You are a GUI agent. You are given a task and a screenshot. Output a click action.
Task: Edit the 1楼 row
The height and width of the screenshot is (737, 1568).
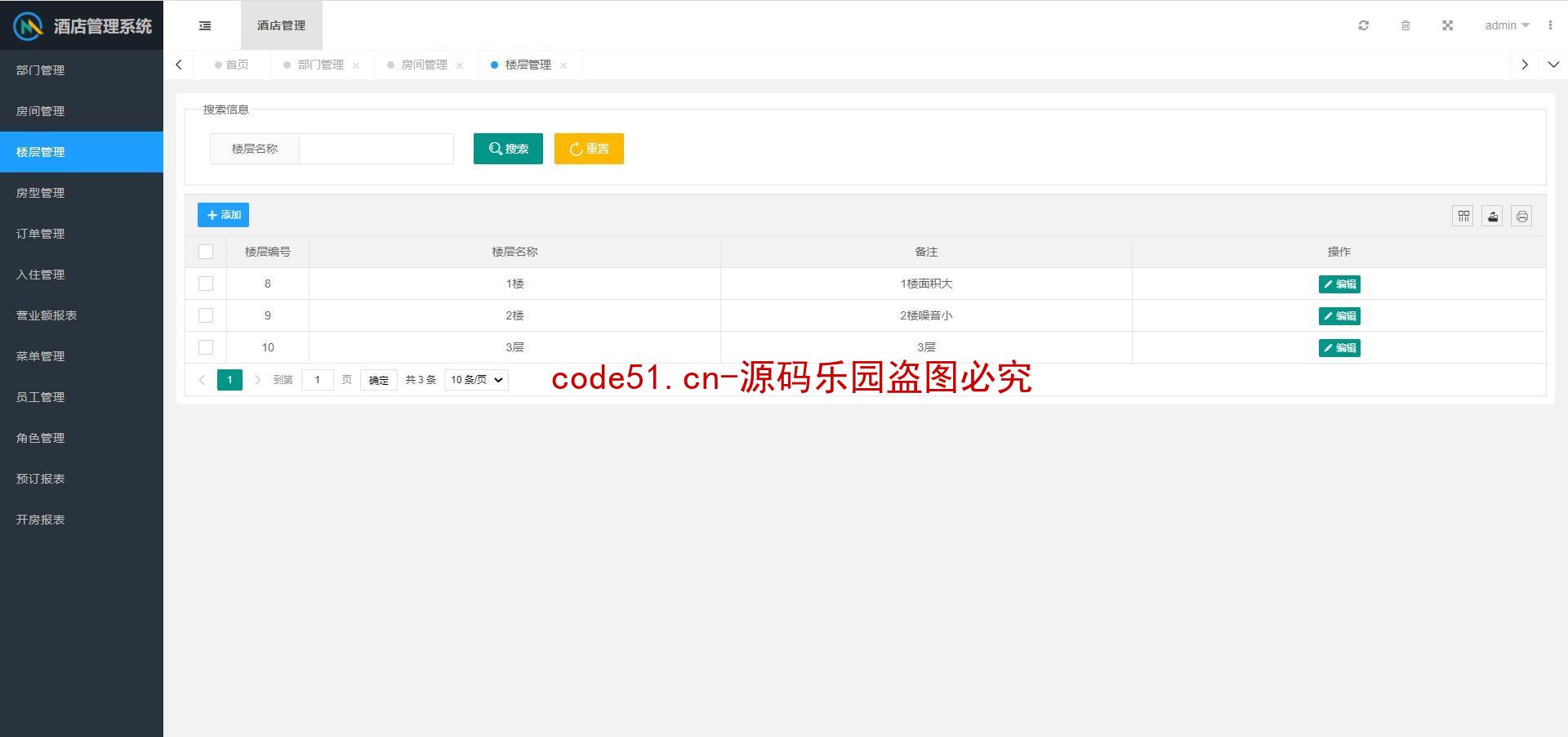pyautogui.click(x=1339, y=284)
